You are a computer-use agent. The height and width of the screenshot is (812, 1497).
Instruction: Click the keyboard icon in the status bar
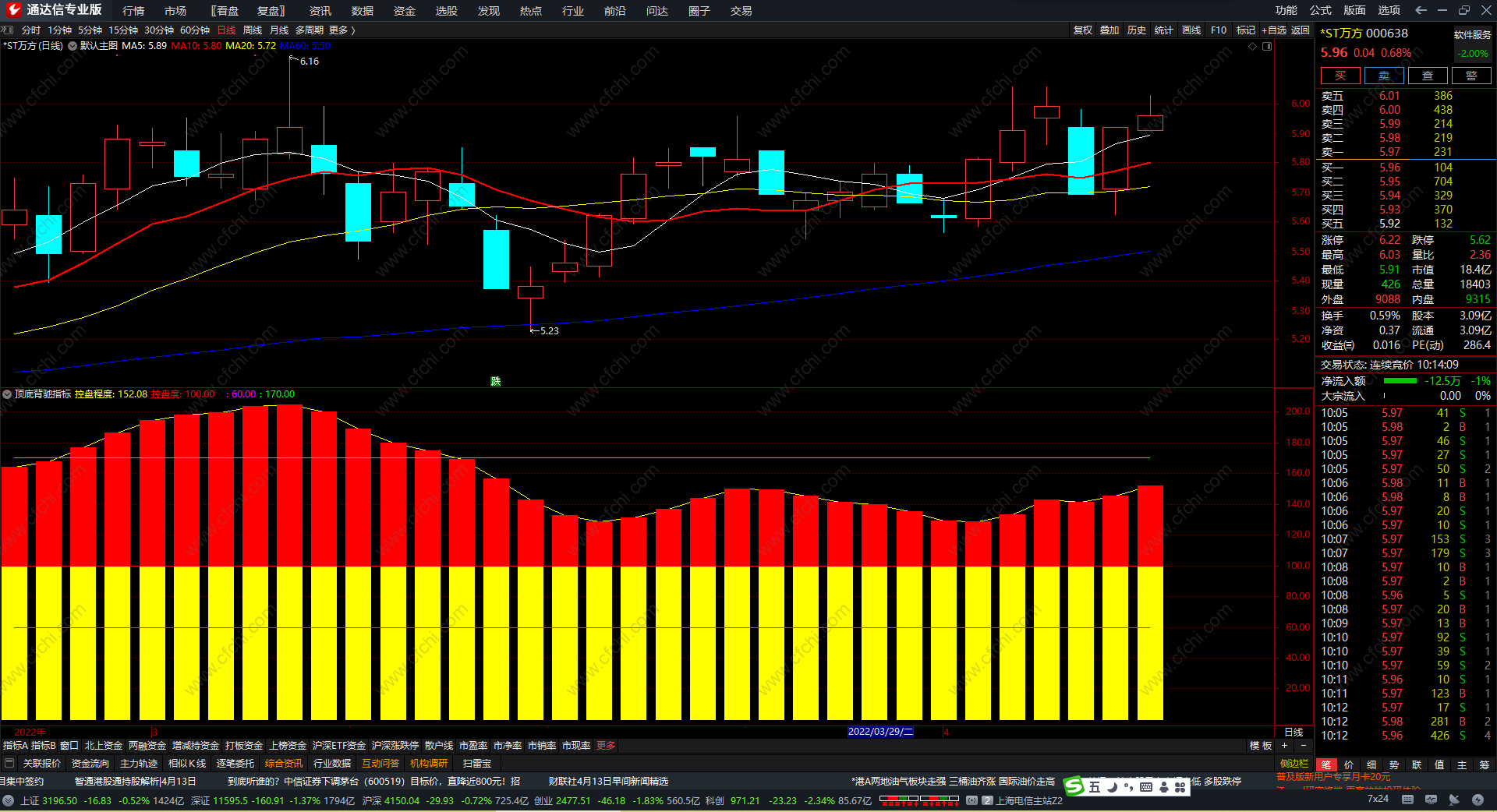[1407, 800]
